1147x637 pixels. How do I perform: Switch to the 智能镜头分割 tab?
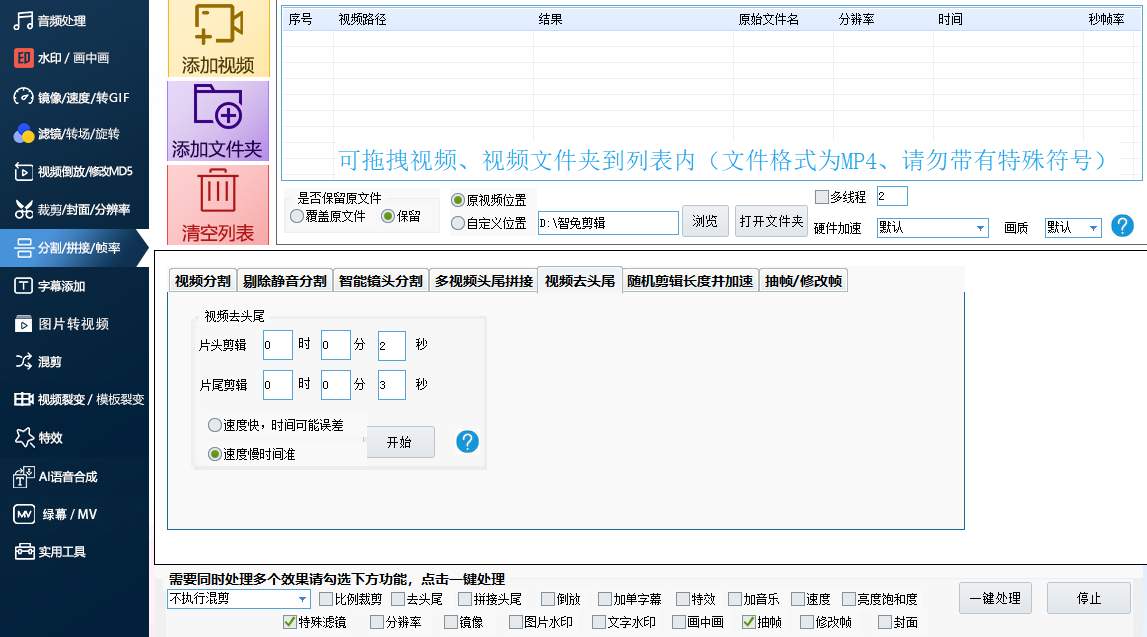tap(380, 281)
